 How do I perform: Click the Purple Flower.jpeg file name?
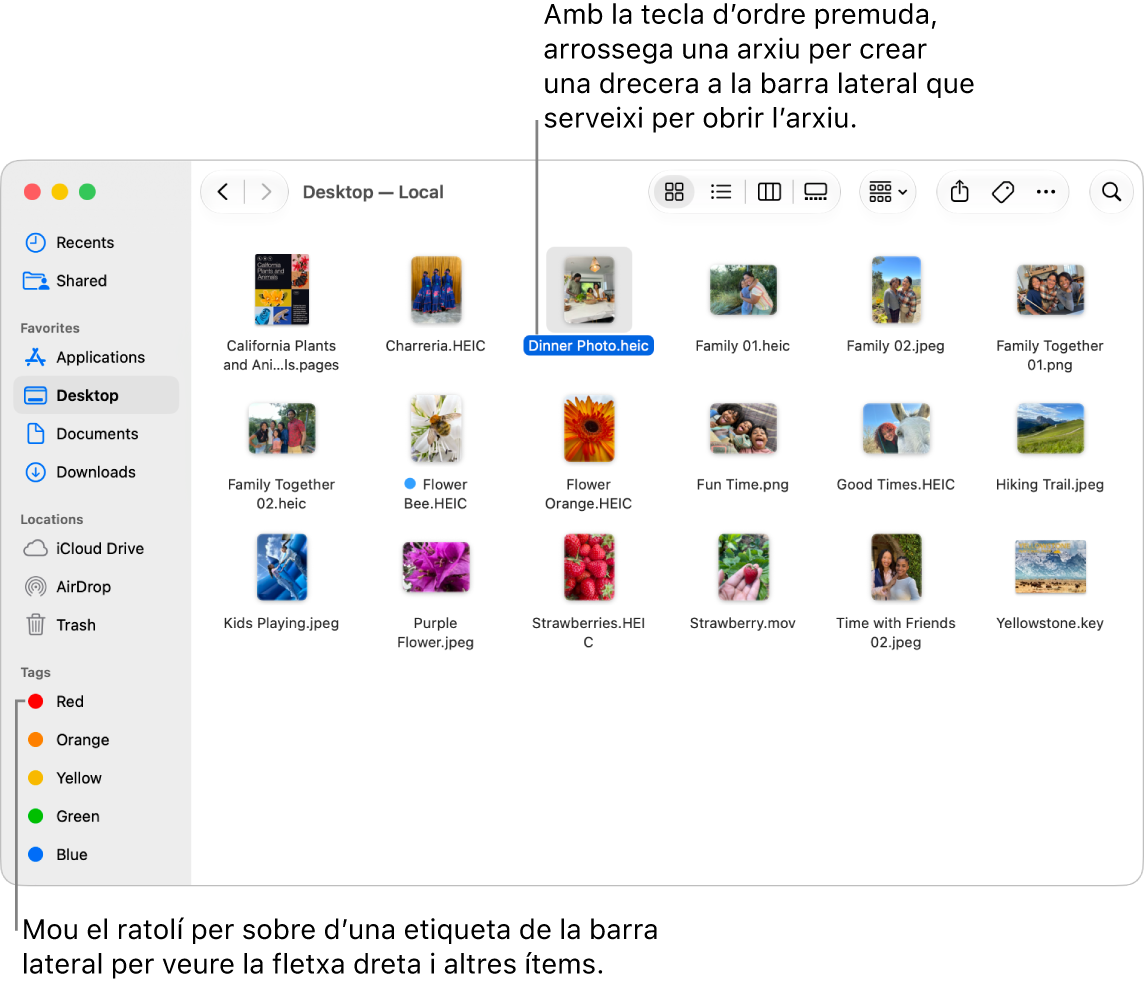click(x=436, y=632)
